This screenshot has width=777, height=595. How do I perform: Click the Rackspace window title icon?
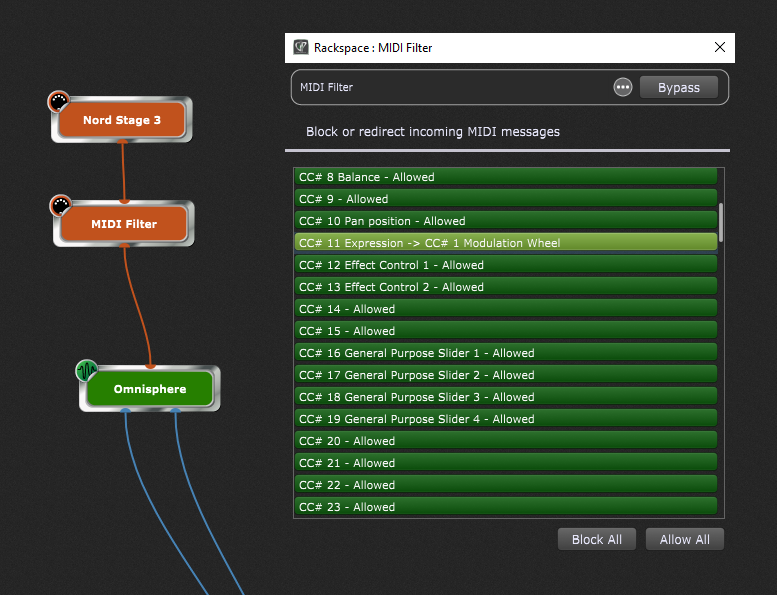pyautogui.click(x=301, y=48)
